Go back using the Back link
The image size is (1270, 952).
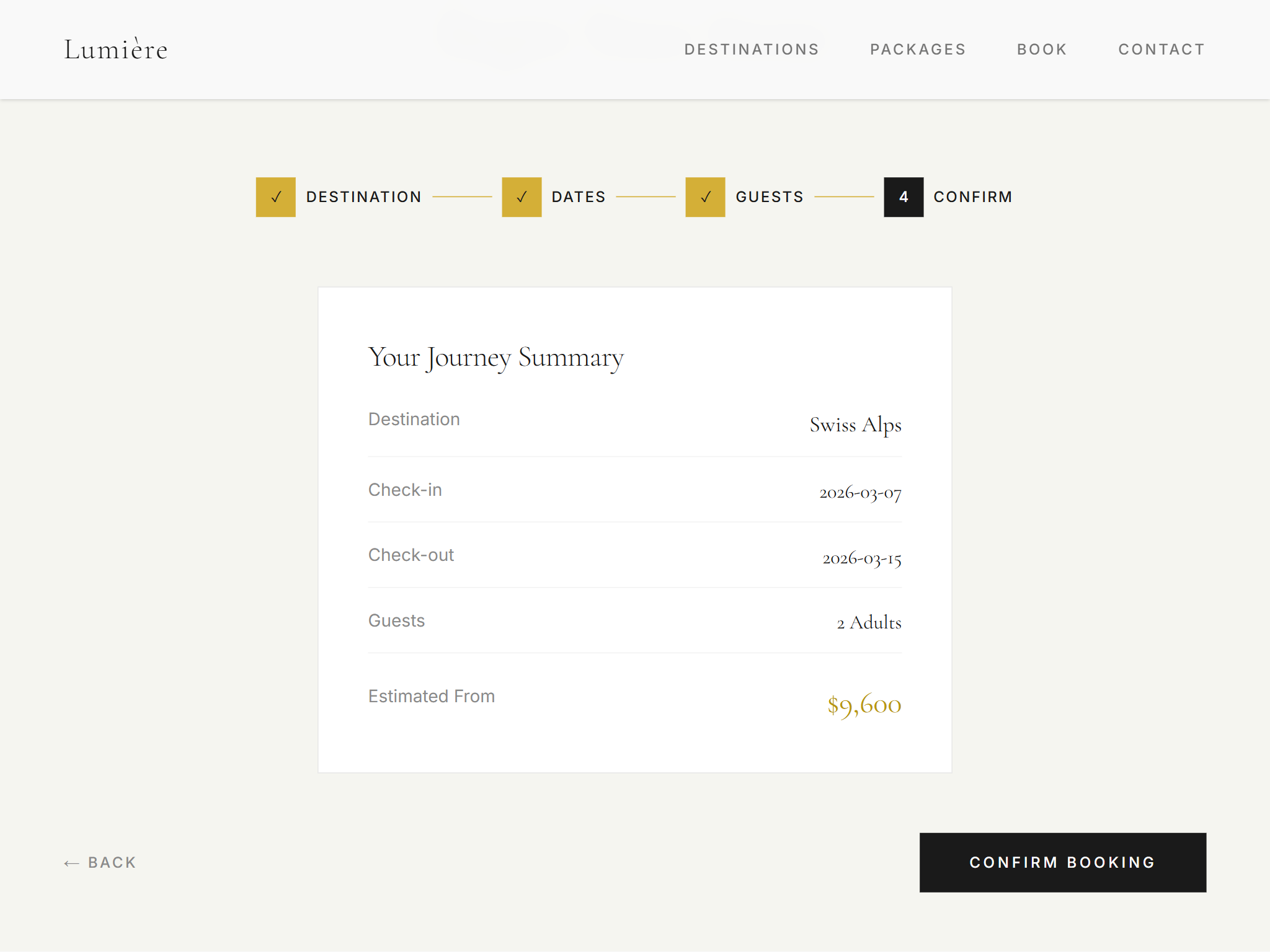(x=112, y=863)
